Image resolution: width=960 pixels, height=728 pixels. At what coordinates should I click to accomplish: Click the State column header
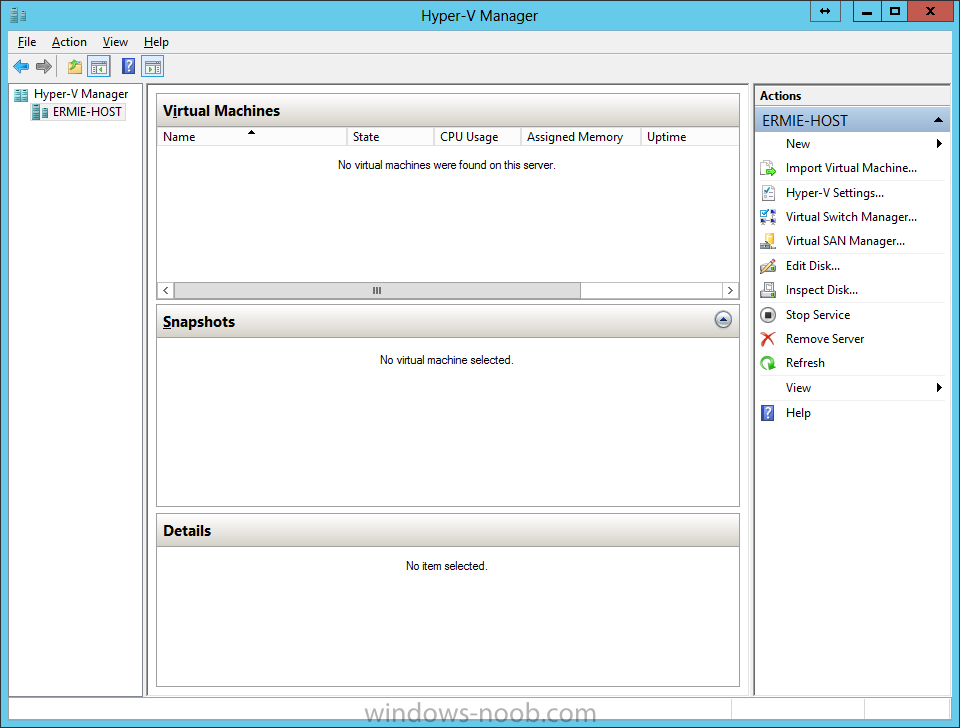click(391, 137)
